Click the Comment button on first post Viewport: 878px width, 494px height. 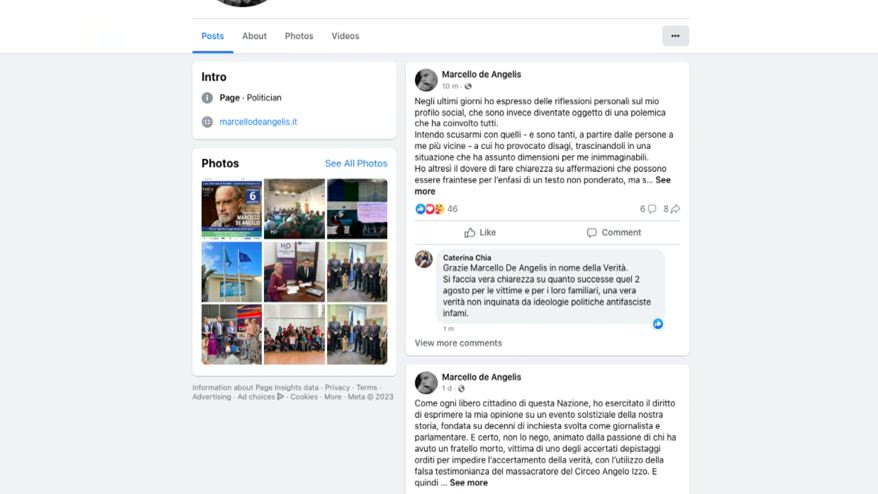[x=614, y=232]
